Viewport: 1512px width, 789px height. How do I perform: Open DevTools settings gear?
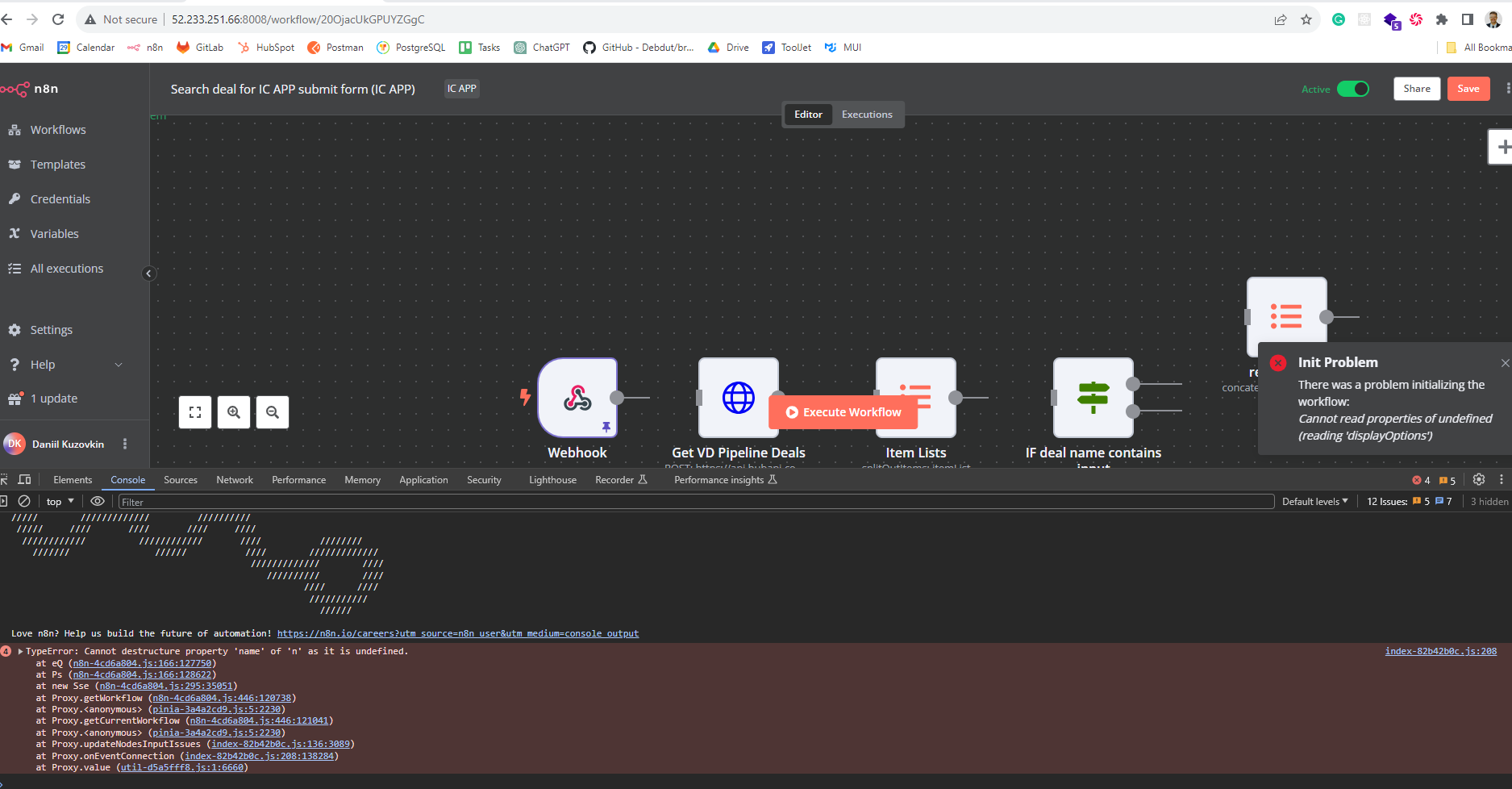(1478, 479)
